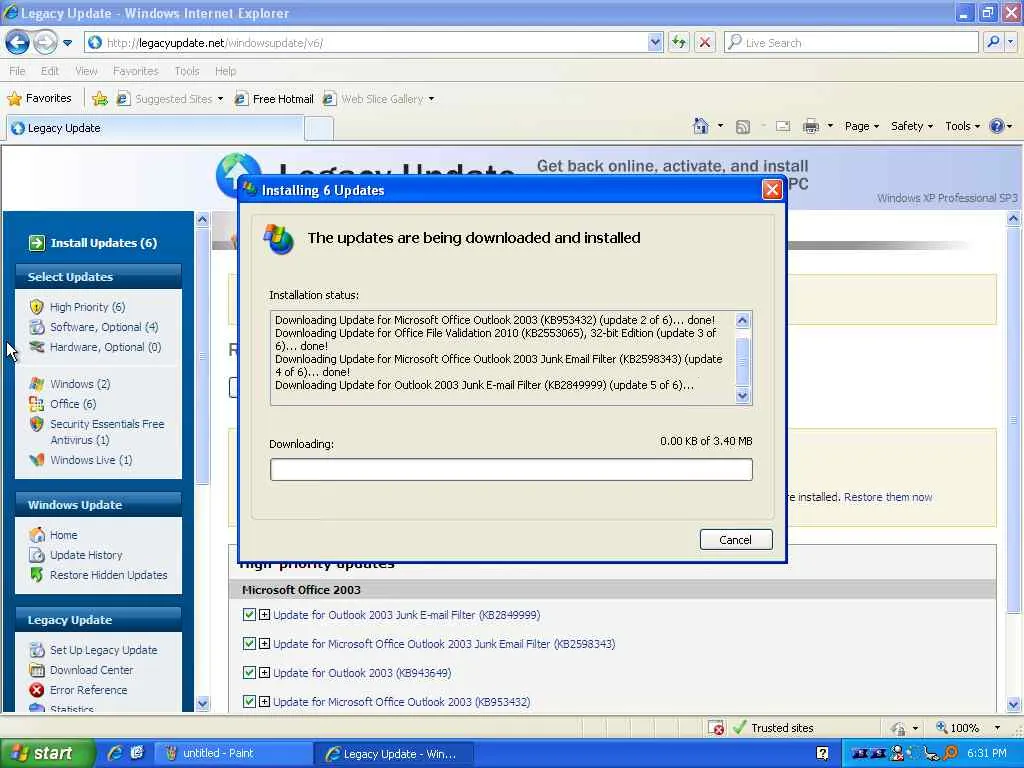Click the Restore them now link
Viewport: 1024px width, 768px height.
888,497
